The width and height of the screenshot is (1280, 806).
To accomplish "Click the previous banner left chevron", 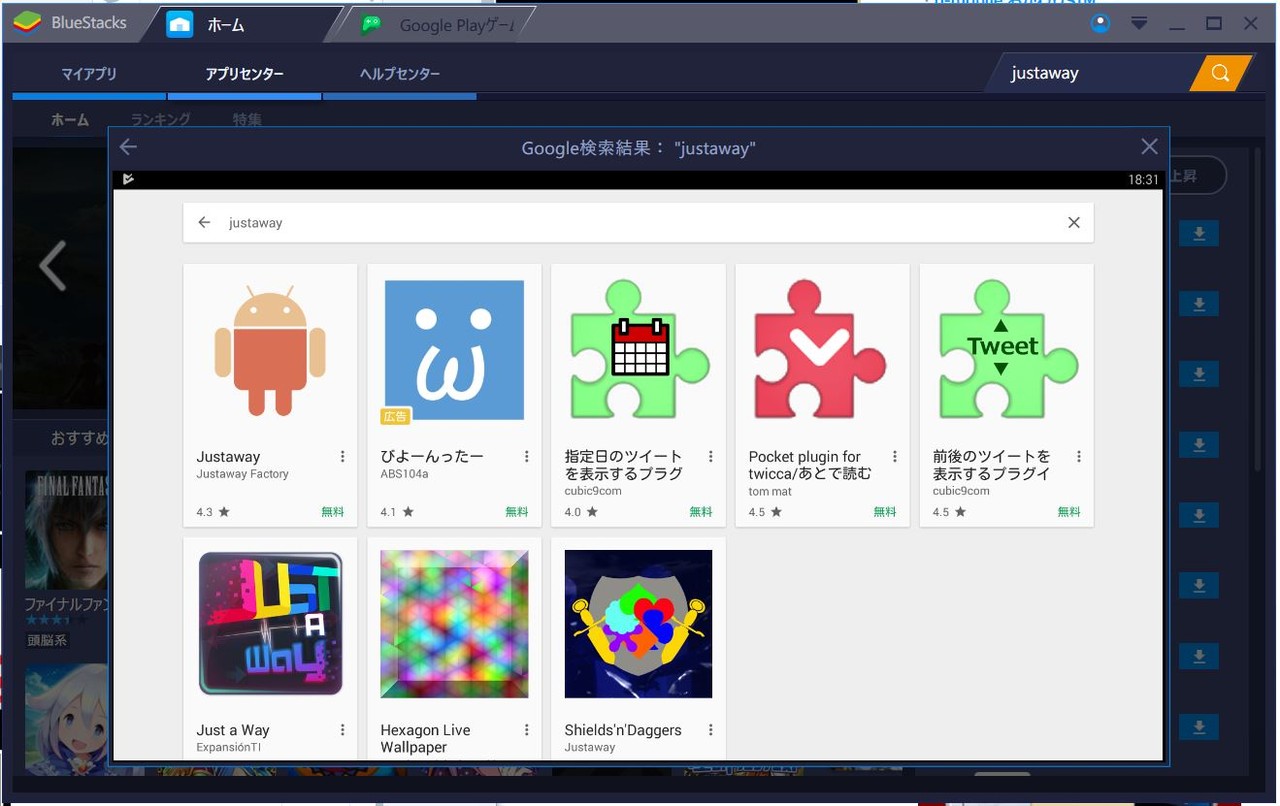I will [52, 266].
